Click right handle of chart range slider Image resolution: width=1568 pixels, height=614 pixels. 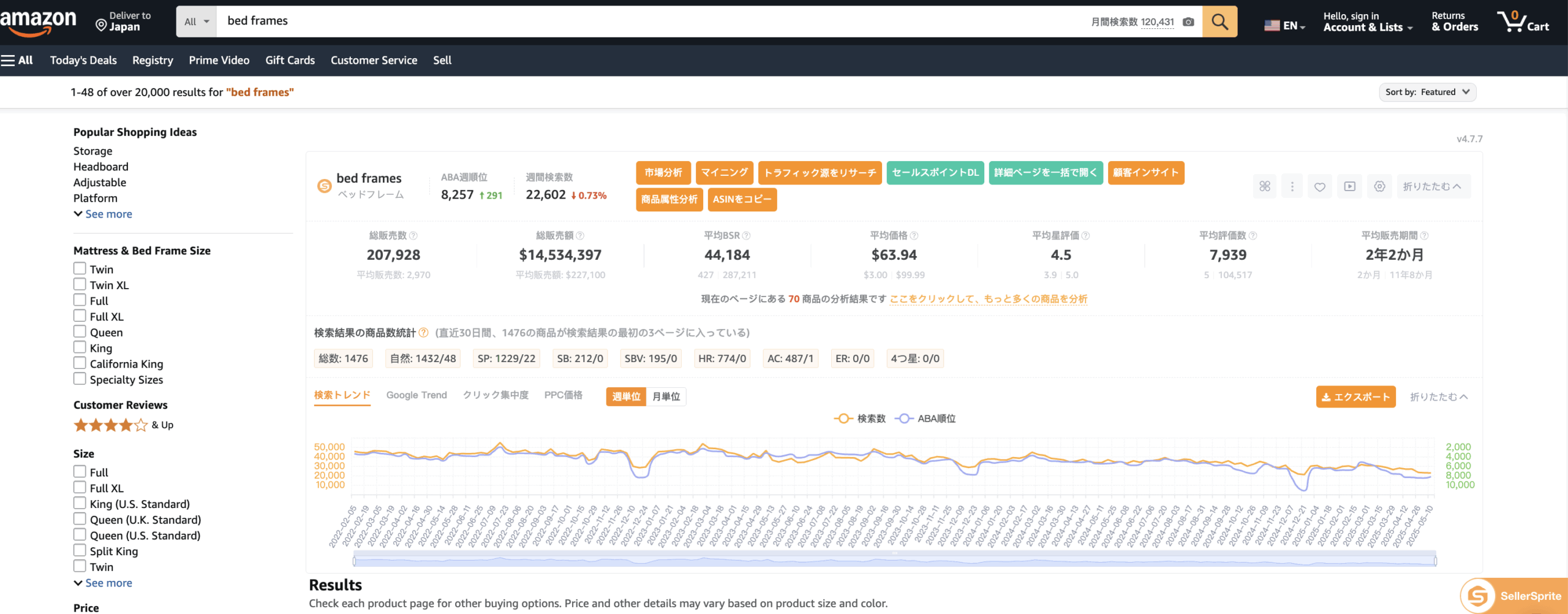[1435, 560]
